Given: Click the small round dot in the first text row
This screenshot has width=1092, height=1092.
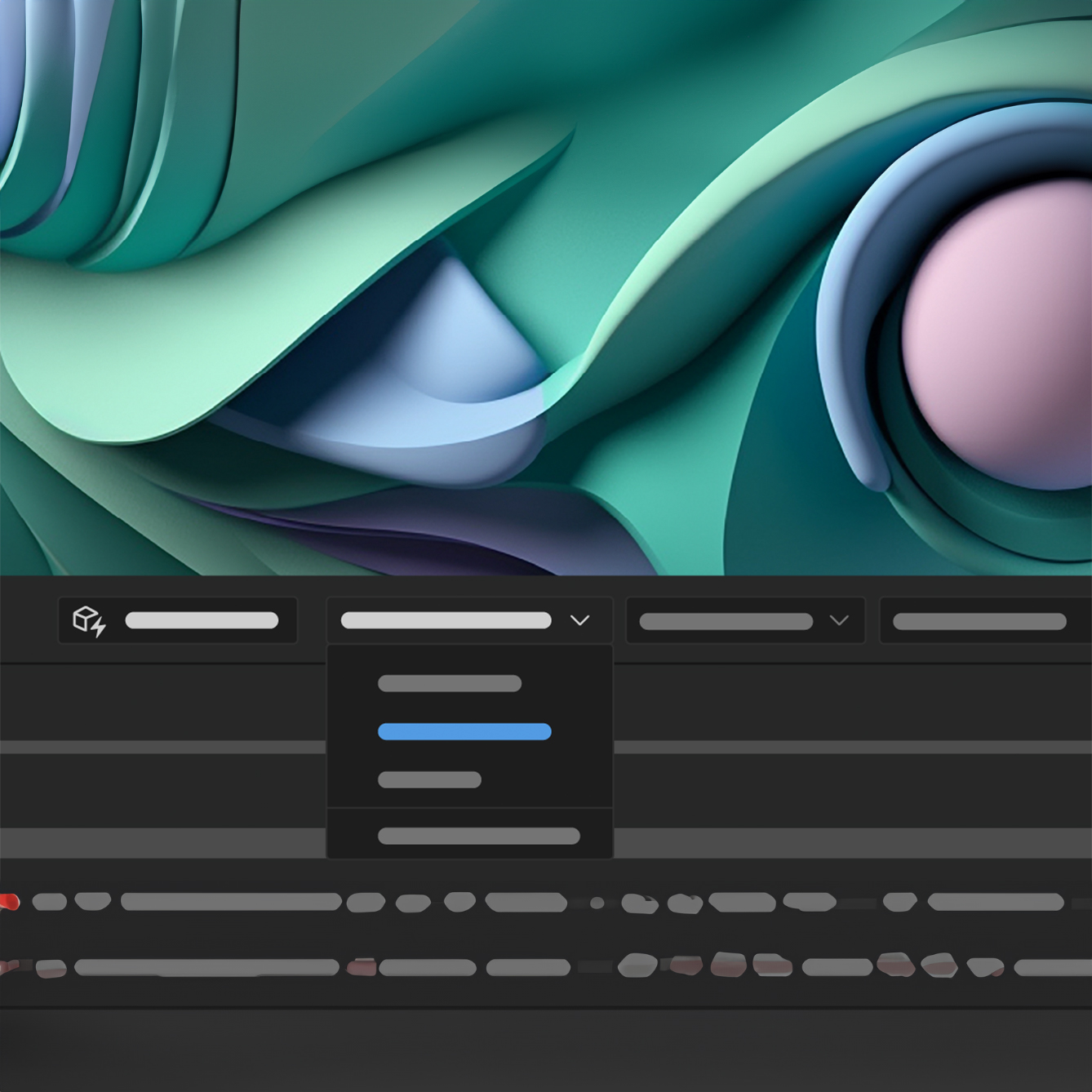Looking at the screenshot, I should coord(597,903).
